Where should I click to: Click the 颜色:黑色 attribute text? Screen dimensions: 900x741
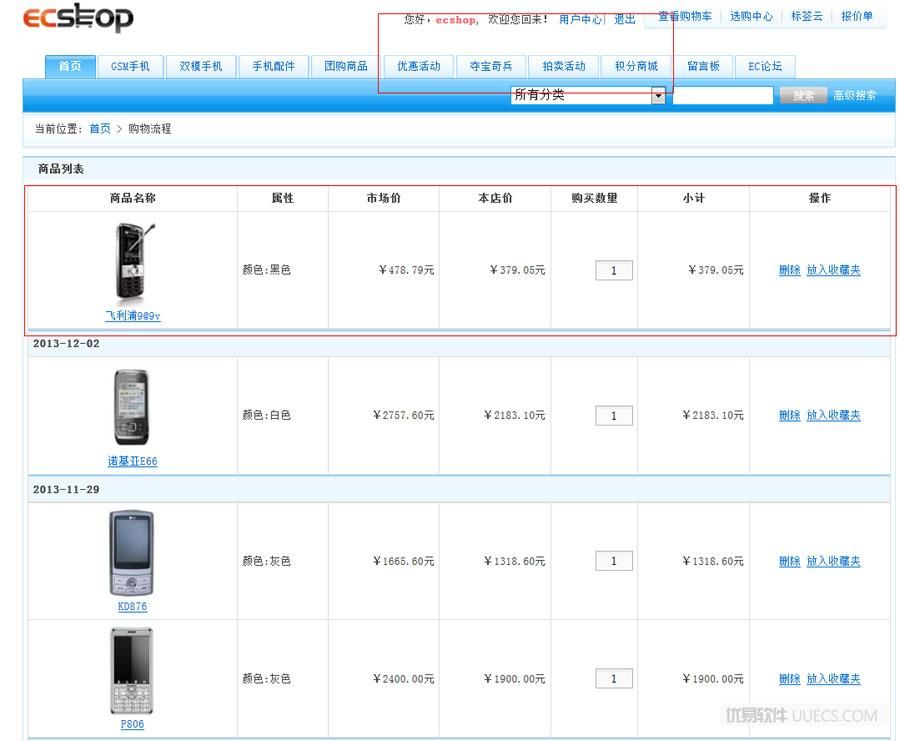pos(266,270)
